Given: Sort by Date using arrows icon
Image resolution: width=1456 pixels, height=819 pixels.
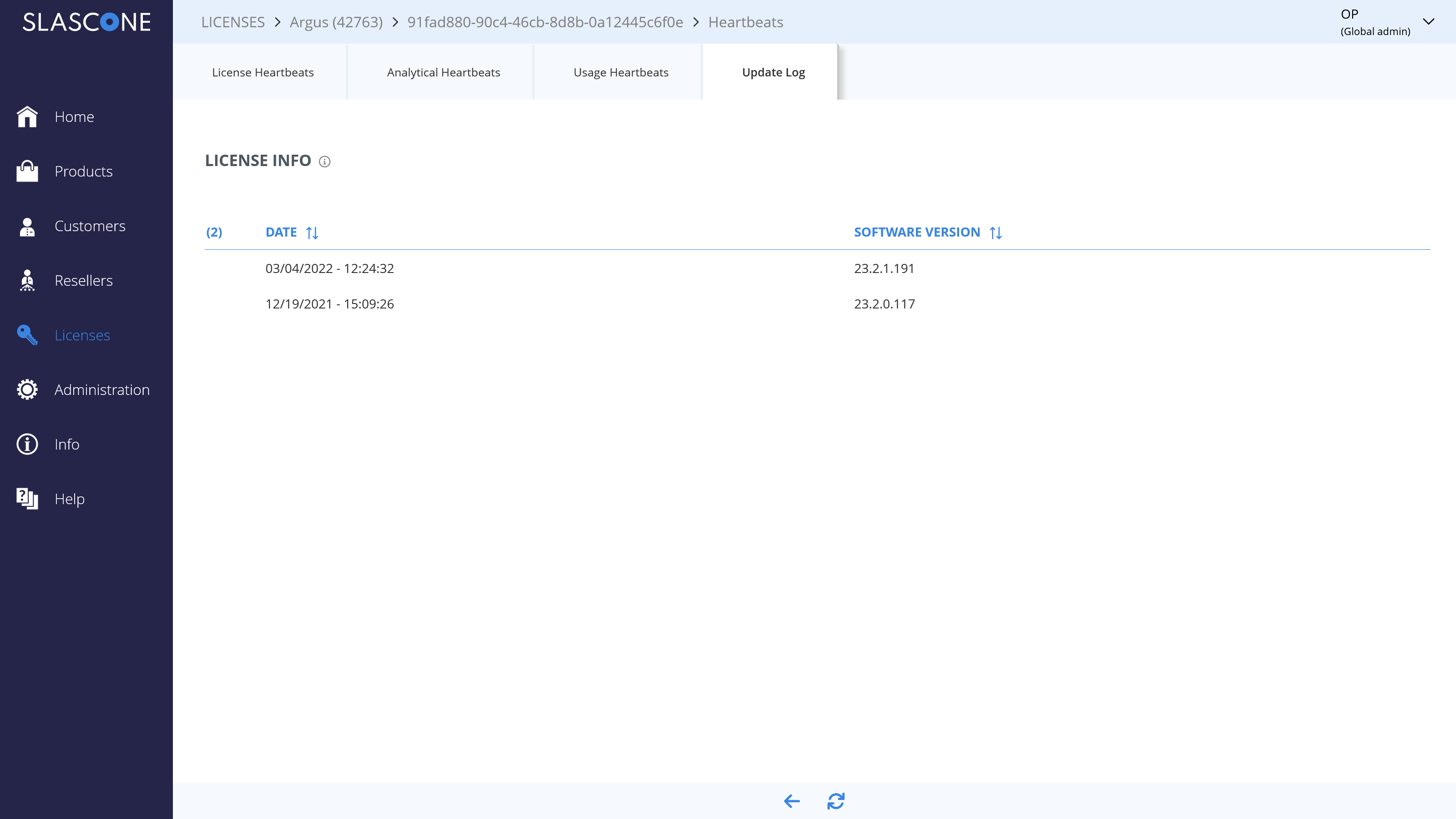Looking at the screenshot, I should (x=312, y=233).
